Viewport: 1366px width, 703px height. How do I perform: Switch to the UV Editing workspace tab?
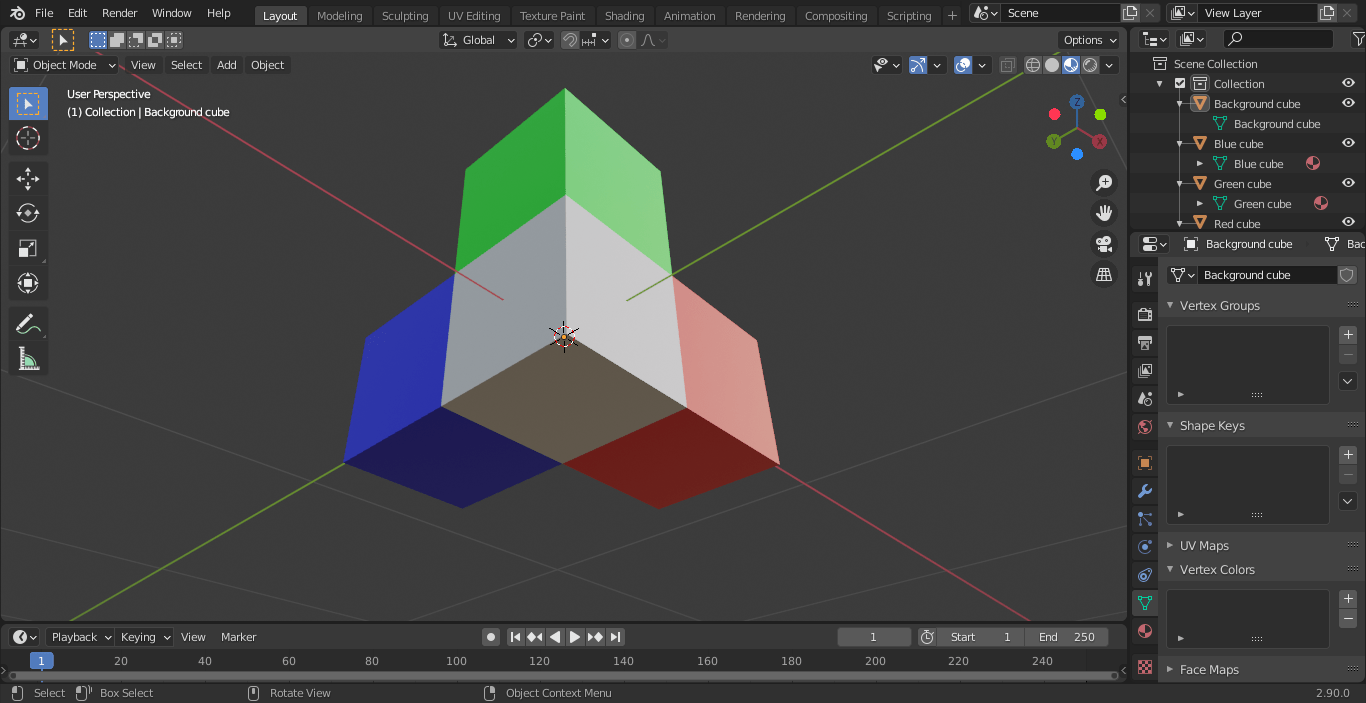pyautogui.click(x=474, y=16)
